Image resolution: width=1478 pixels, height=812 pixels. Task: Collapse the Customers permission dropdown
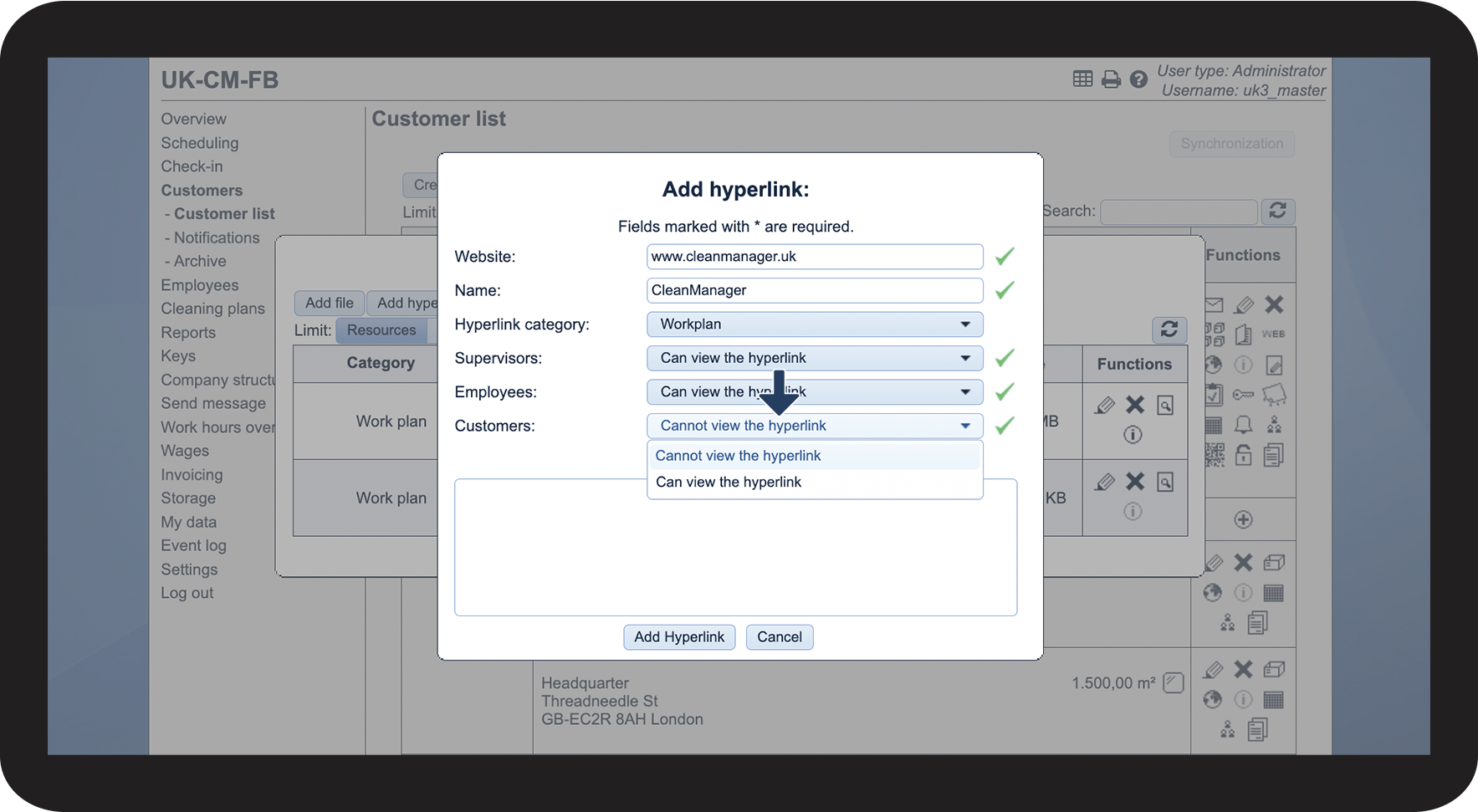(x=815, y=426)
